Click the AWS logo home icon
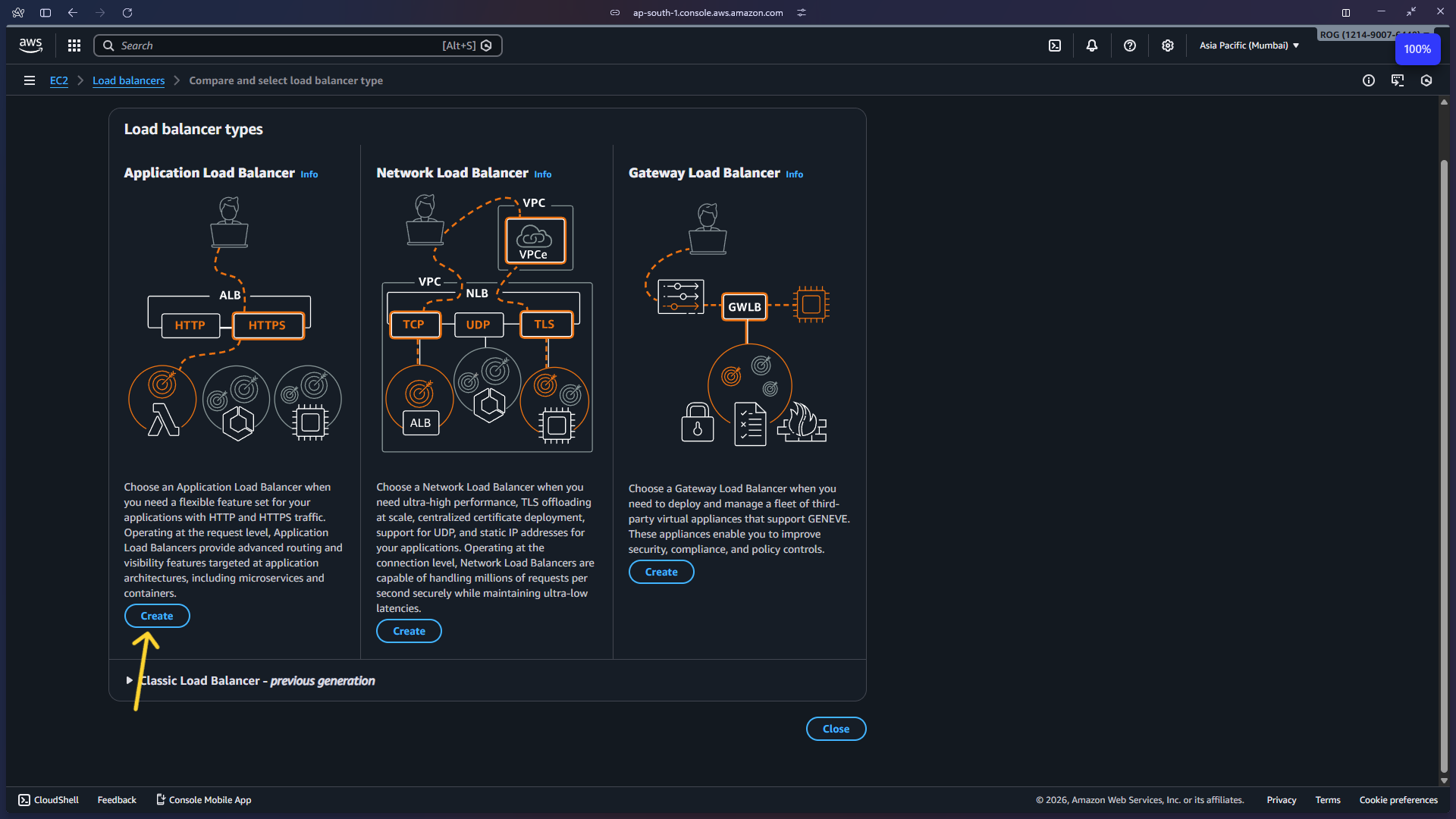 coord(30,45)
